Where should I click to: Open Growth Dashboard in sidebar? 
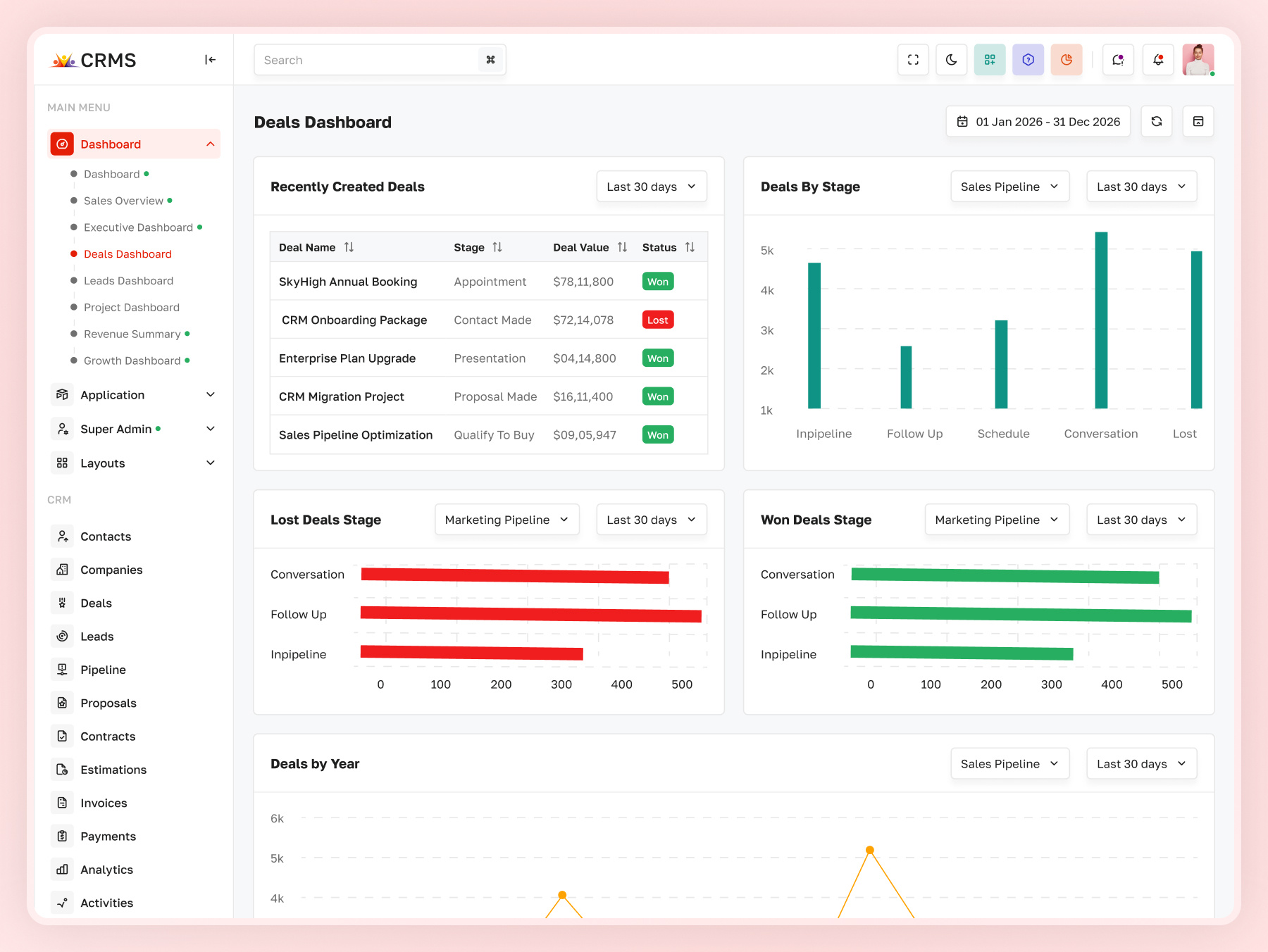[x=132, y=361]
